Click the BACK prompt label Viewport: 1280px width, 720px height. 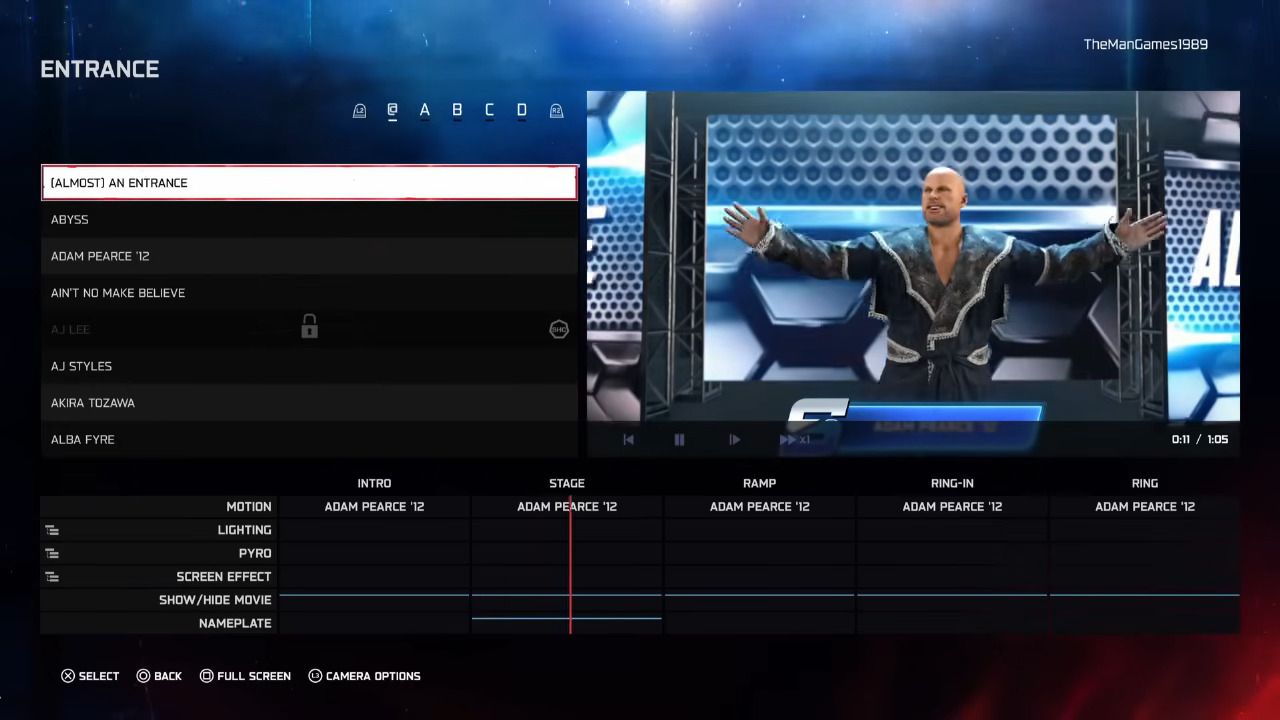168,676
